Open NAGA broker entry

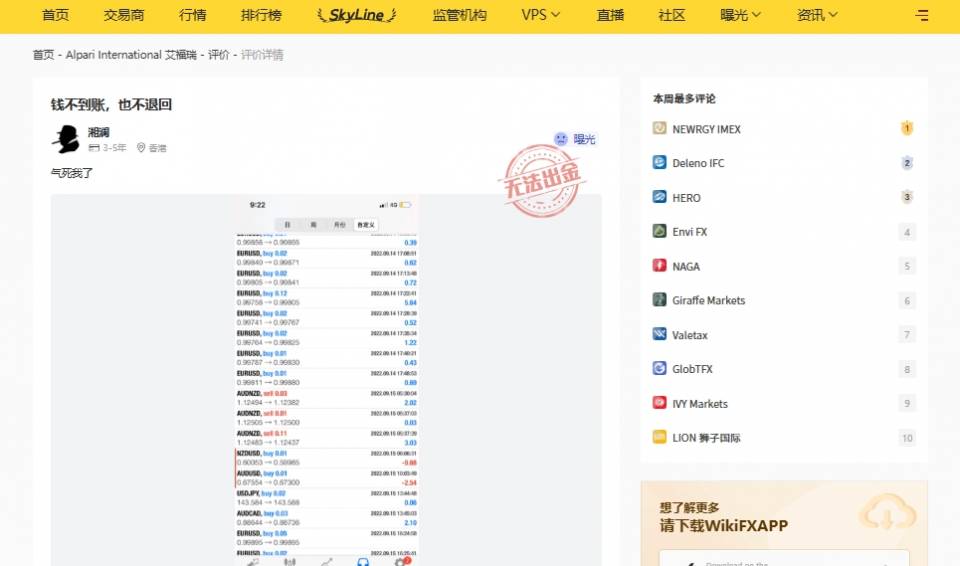click(x=686, y=266)
